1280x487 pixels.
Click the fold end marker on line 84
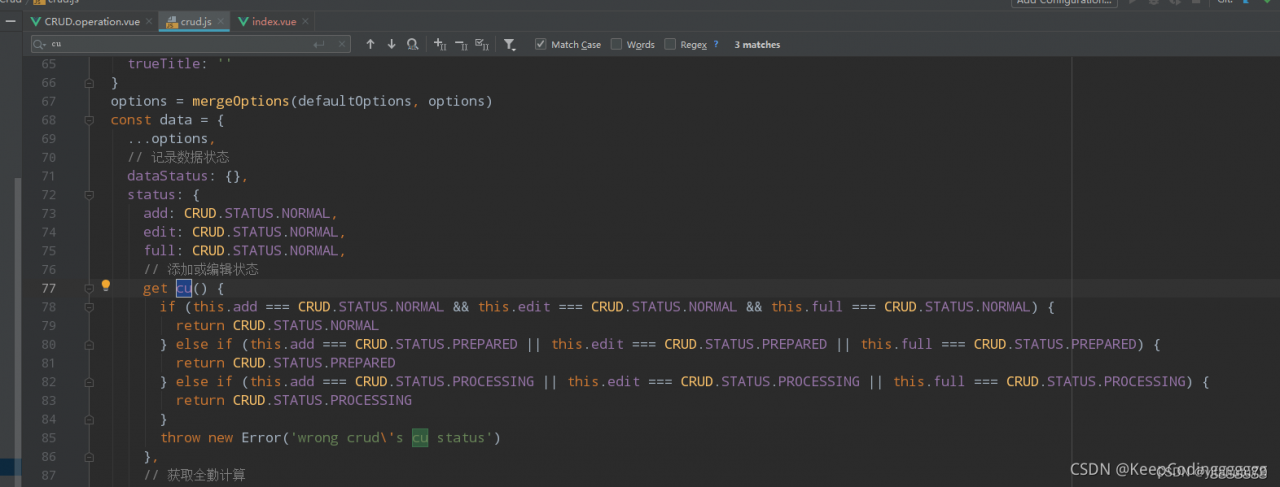(x=88, y=418)
